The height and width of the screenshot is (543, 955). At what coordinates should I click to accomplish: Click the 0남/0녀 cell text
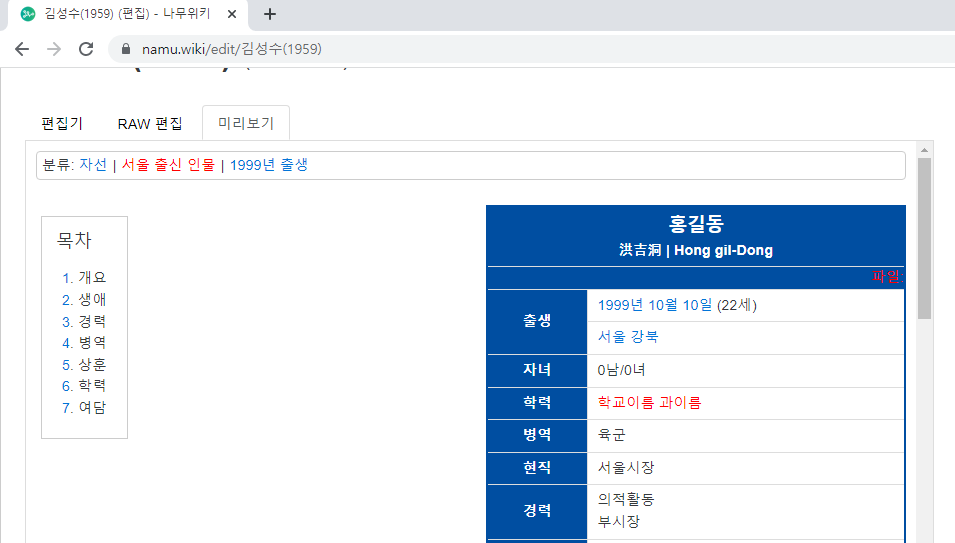click(x=621, y=370)
